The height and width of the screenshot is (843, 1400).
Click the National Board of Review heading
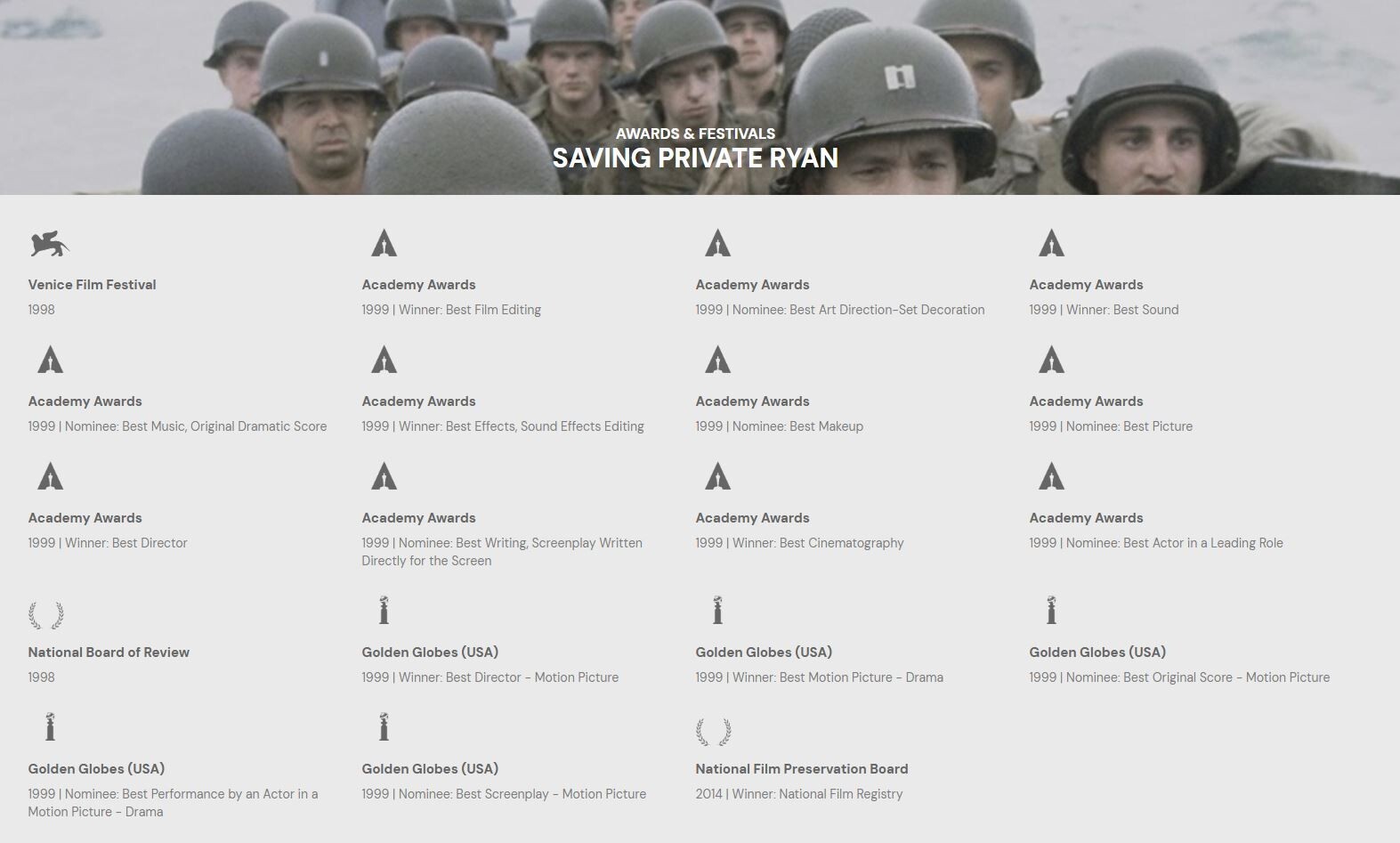(109, 653)
